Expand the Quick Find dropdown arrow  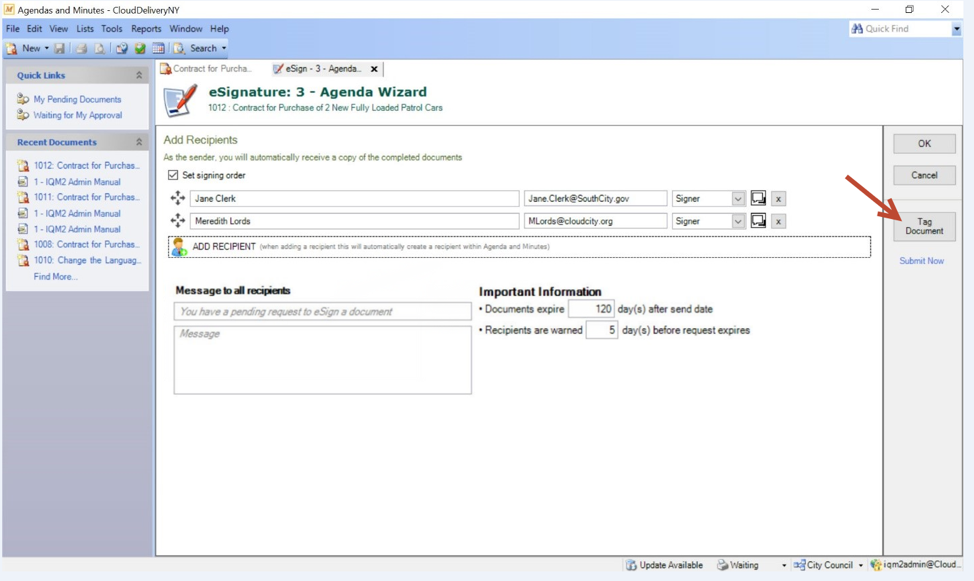click(957, 29)
